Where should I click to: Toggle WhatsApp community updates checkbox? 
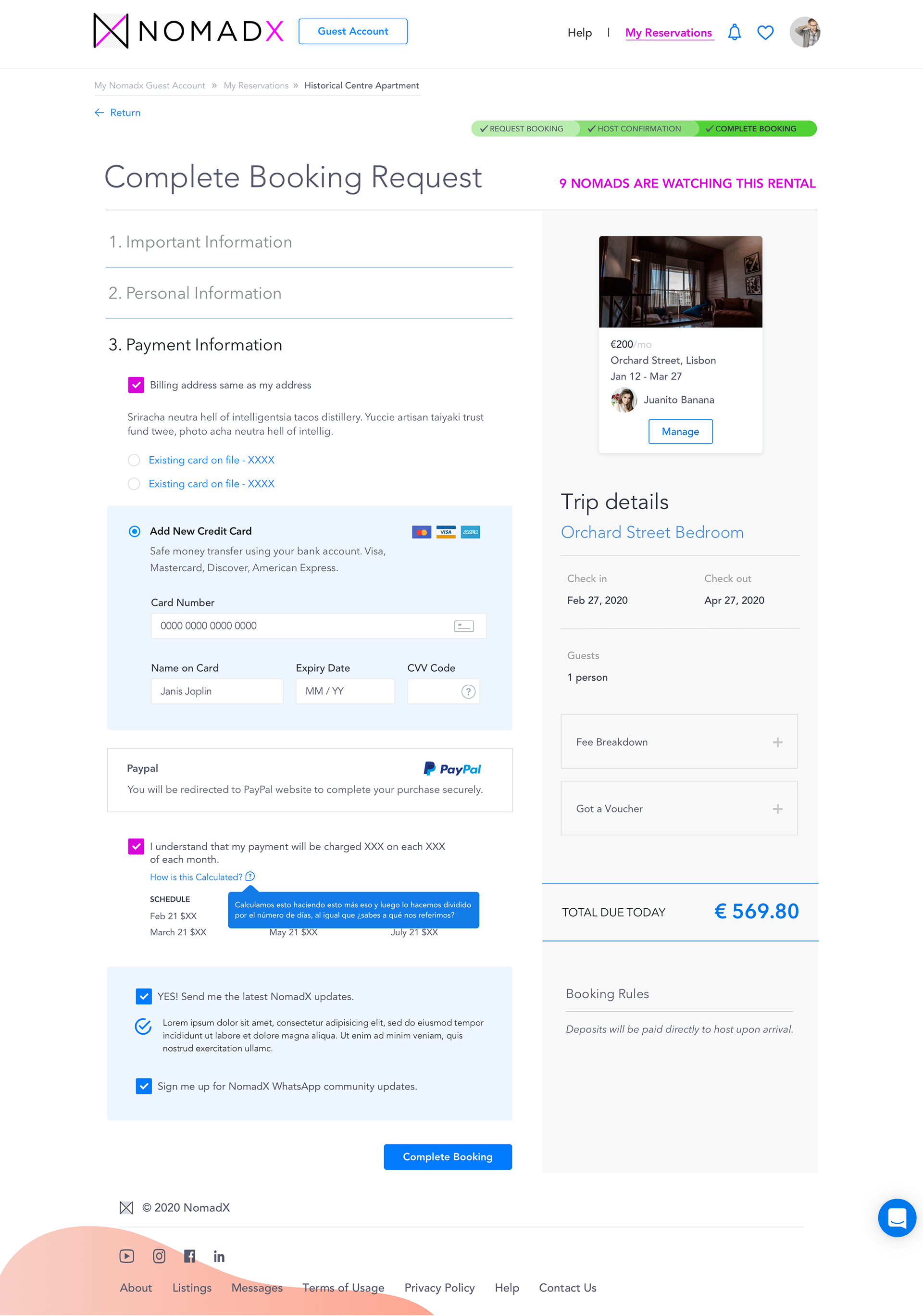click(x=144, y=1086)
